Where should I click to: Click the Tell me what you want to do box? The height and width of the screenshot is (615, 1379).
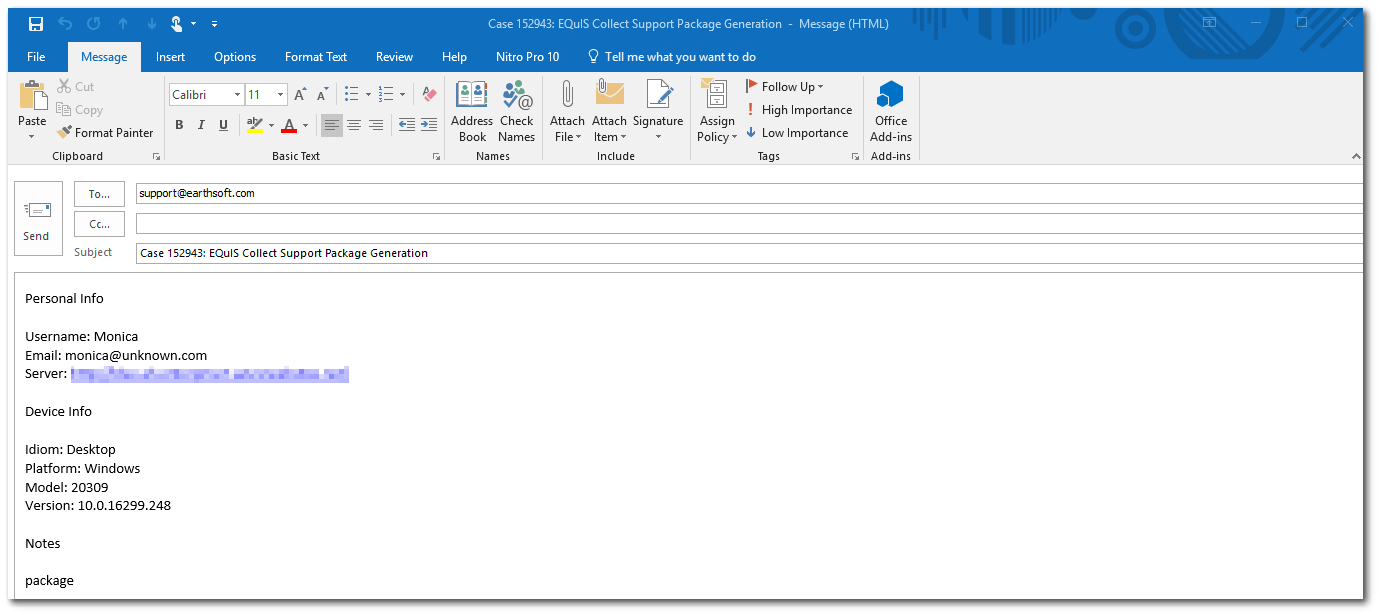click(x=671, y=57)
